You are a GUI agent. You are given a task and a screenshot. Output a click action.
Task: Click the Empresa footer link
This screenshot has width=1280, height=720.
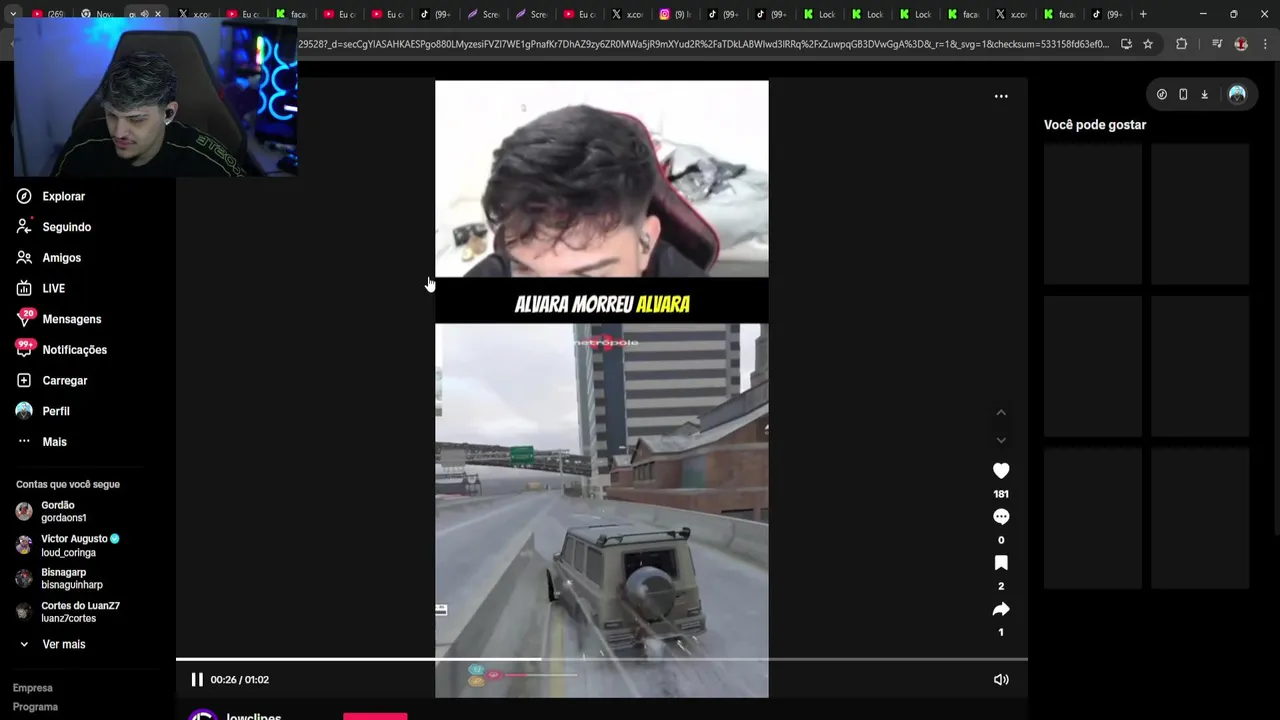click(33, 688)
